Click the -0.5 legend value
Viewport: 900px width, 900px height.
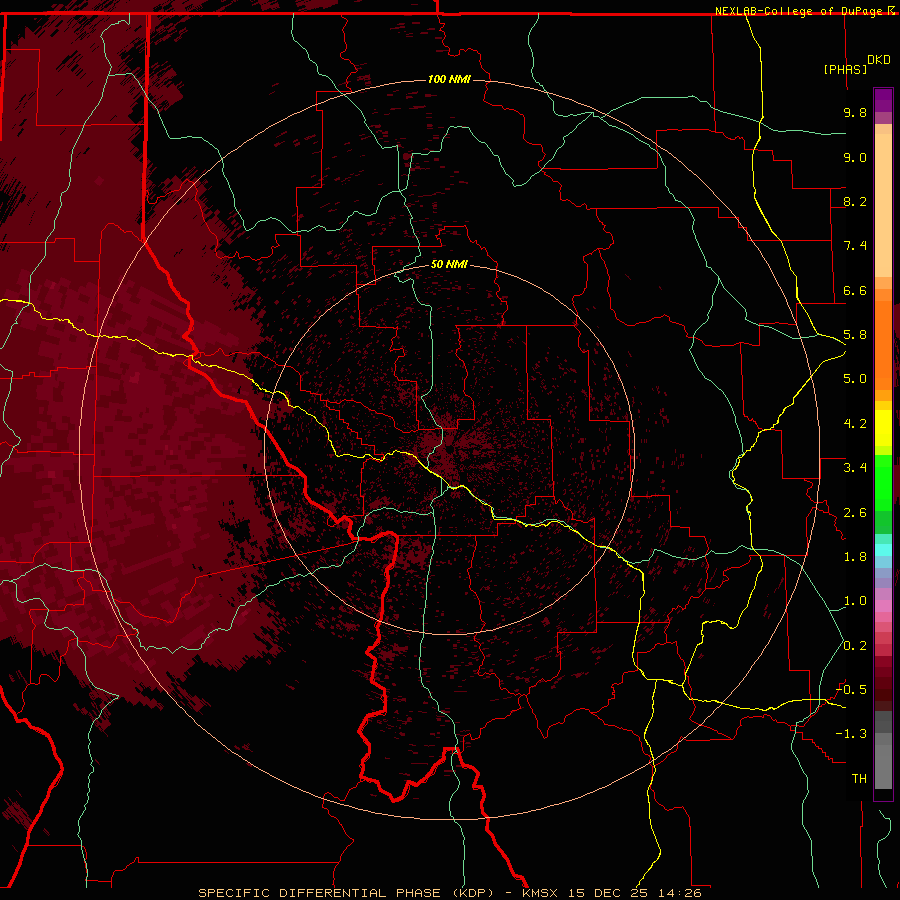pos(851,690)
